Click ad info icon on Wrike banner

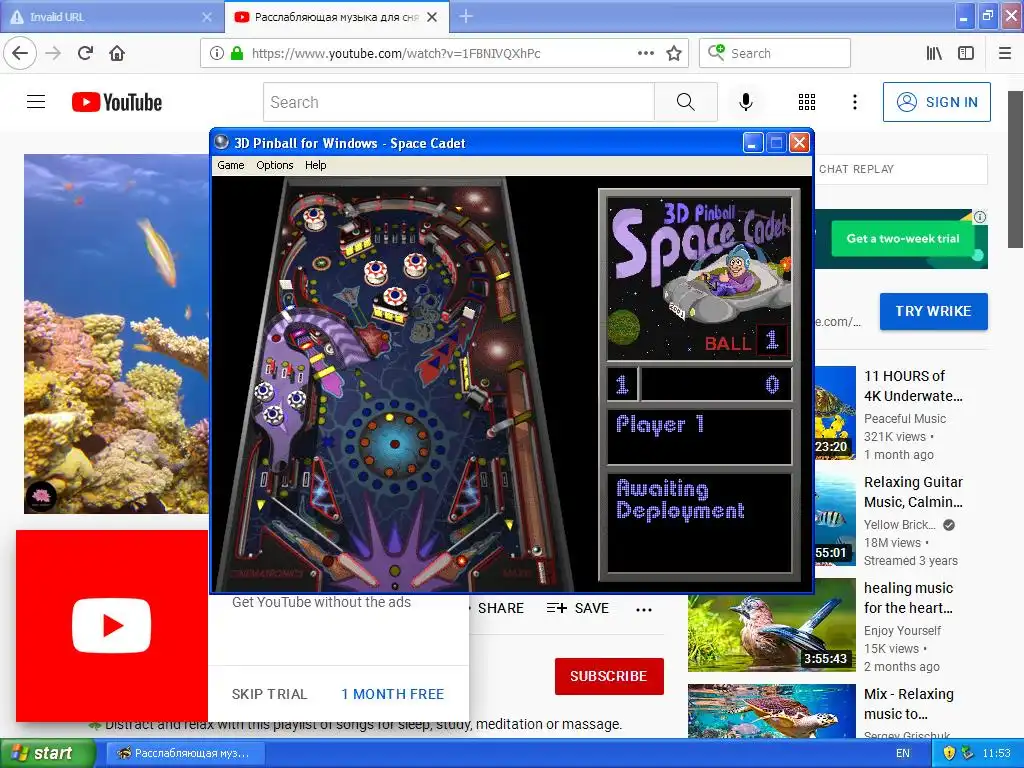click(980, 217)
